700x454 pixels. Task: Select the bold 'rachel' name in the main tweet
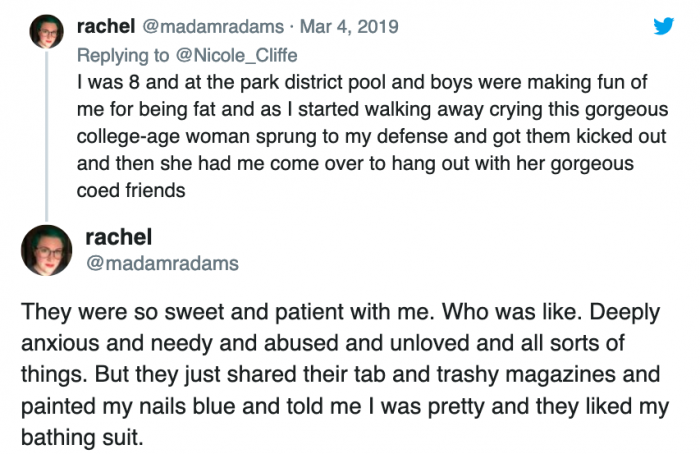pos(118,238)
